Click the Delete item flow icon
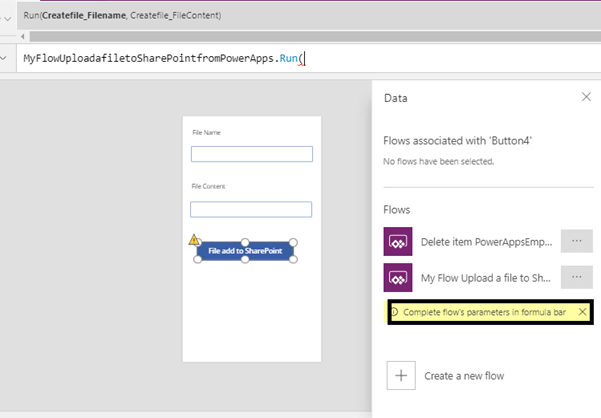 click(x=398, y=242)
